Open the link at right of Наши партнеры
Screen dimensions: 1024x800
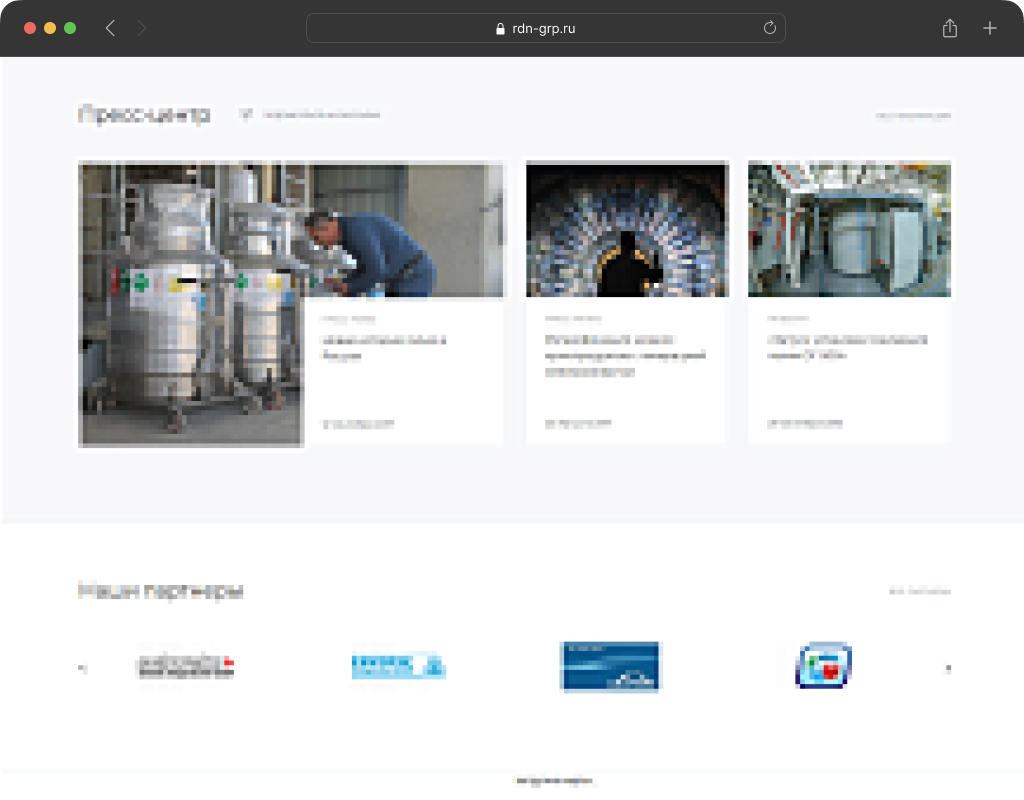[920, 592]
